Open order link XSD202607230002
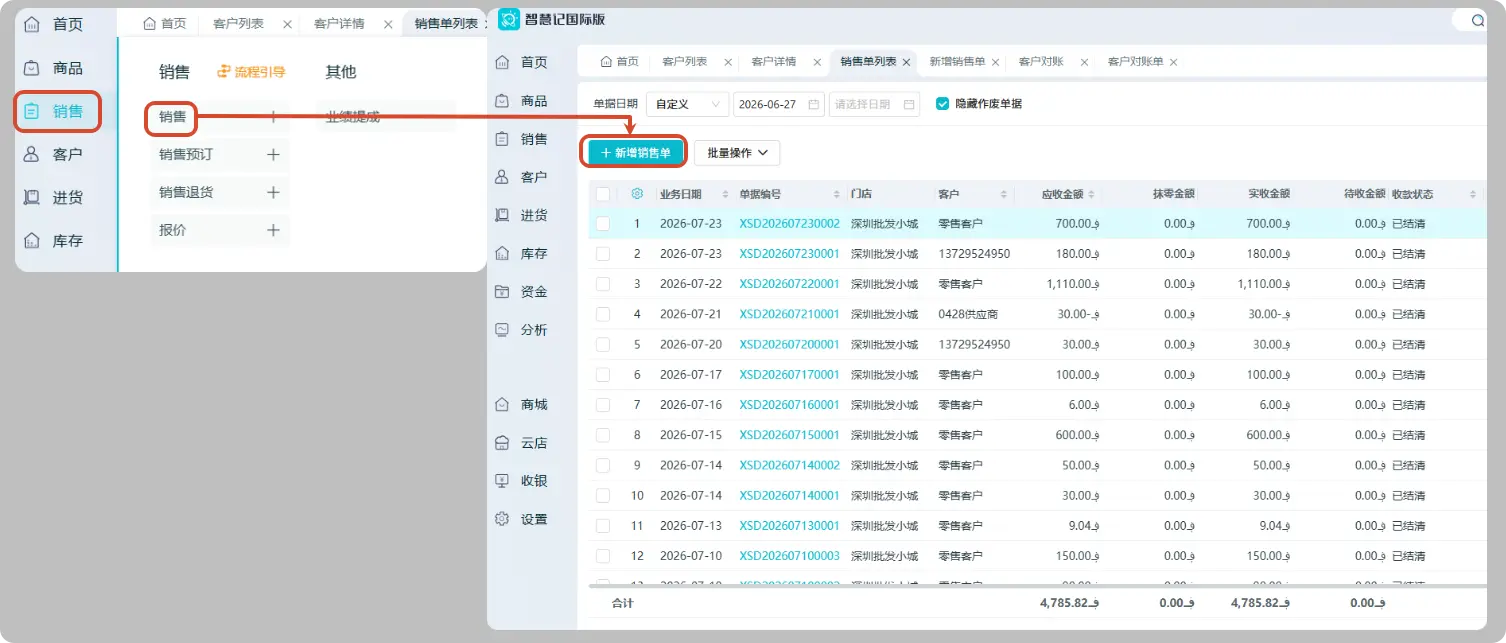 click(789, 224)
